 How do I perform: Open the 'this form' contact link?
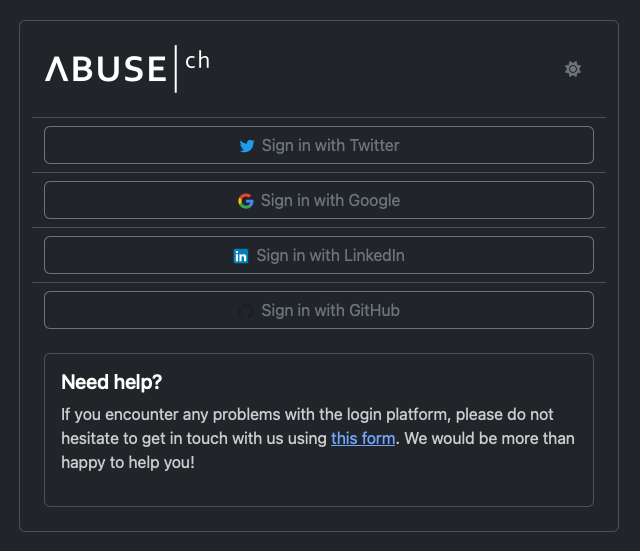[x=363, y=438]
